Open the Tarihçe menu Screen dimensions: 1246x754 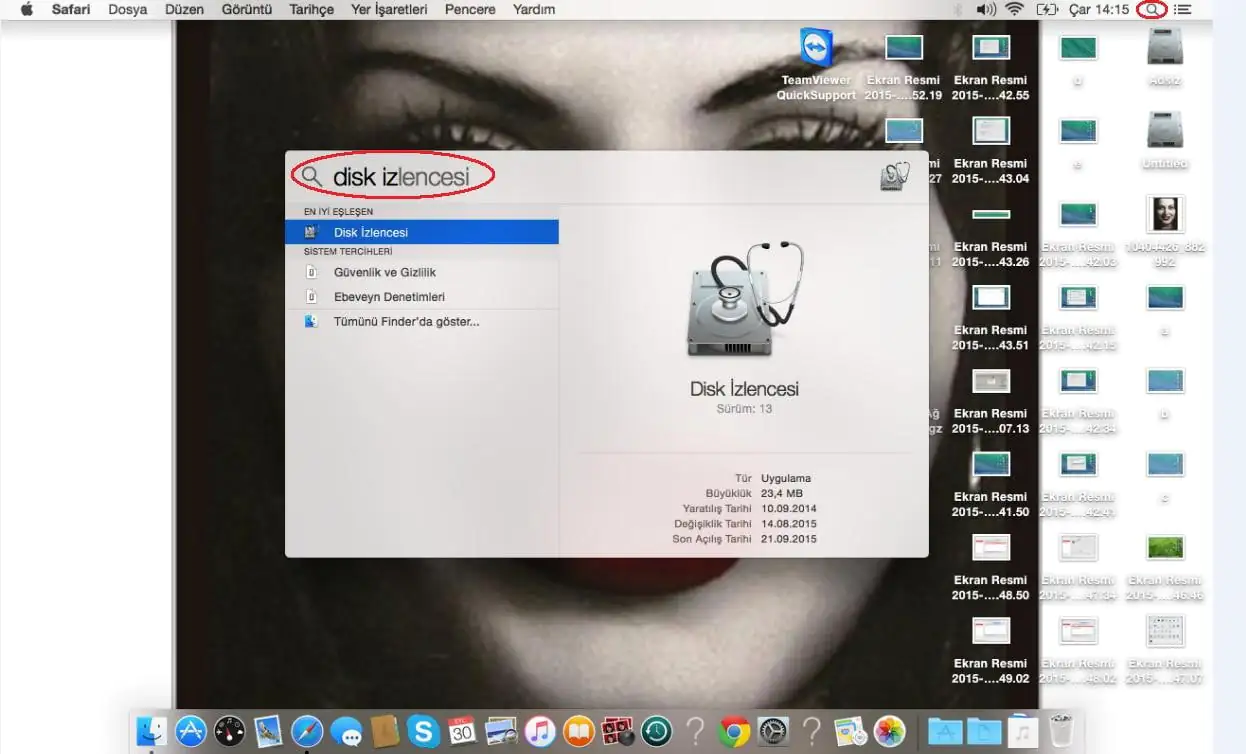pyautogui.click(x=311, y=9)
